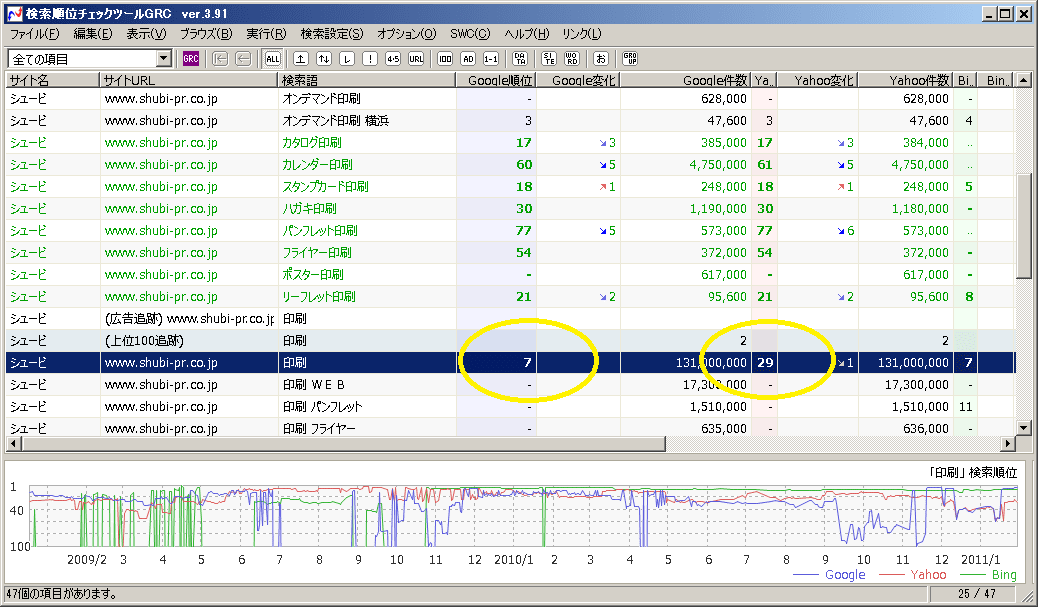Click the DATA toolbar icon
1038x607 pixels.
520,59
